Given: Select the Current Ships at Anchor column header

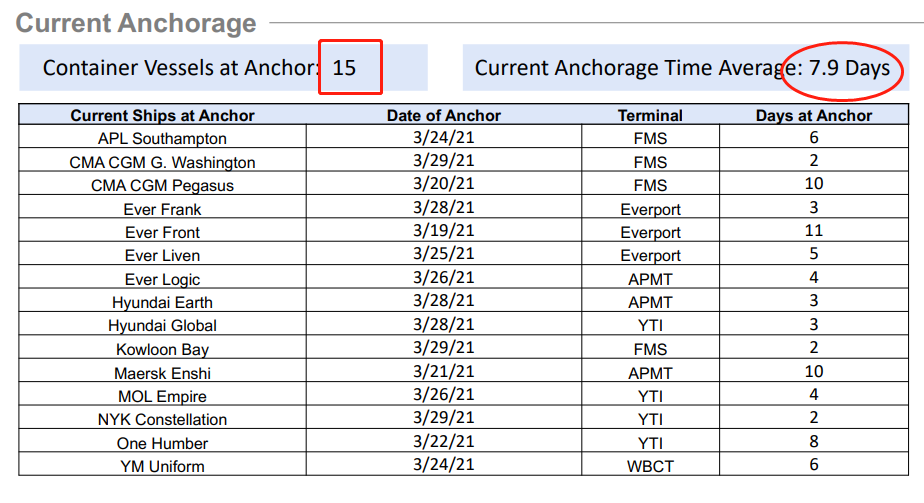Looking at the screenshot, I should 162,115.
